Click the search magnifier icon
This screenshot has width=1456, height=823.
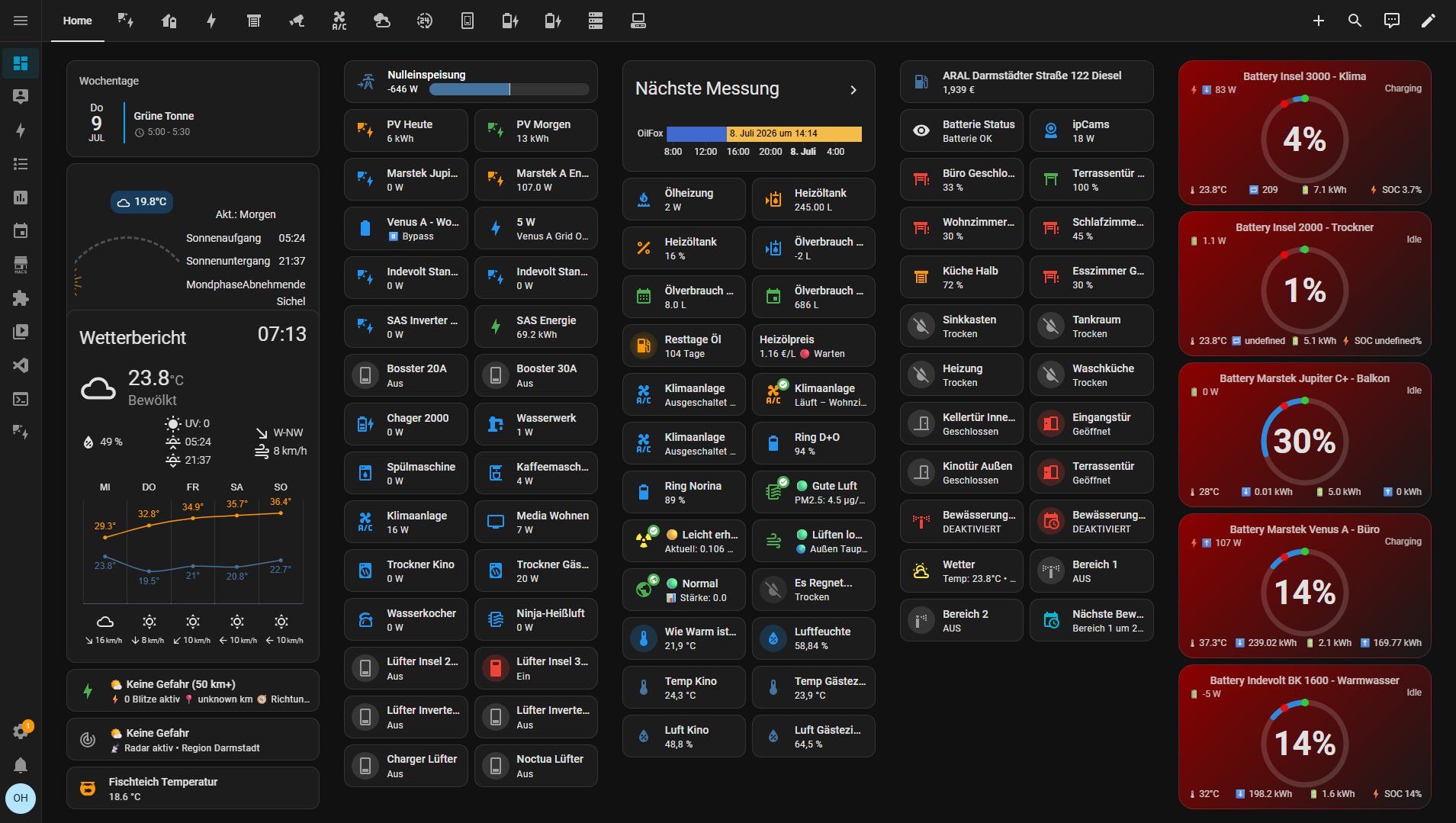pyautogui.click(x=1355, y=21)
